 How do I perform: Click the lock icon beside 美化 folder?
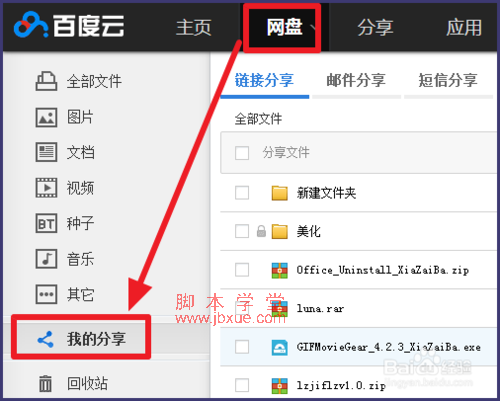point(261,231)
